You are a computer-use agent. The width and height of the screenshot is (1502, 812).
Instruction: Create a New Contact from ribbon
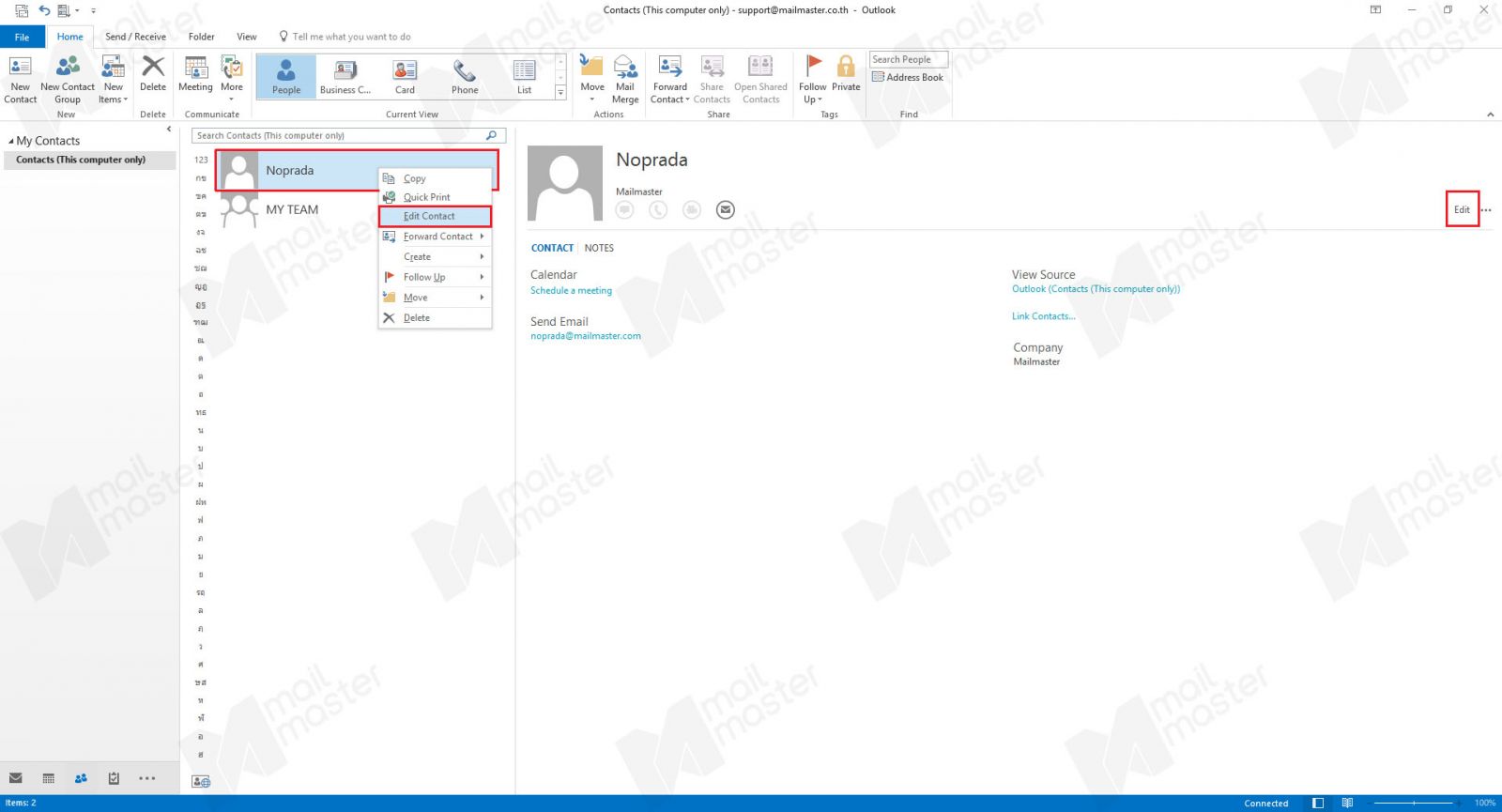pos(20,79)
